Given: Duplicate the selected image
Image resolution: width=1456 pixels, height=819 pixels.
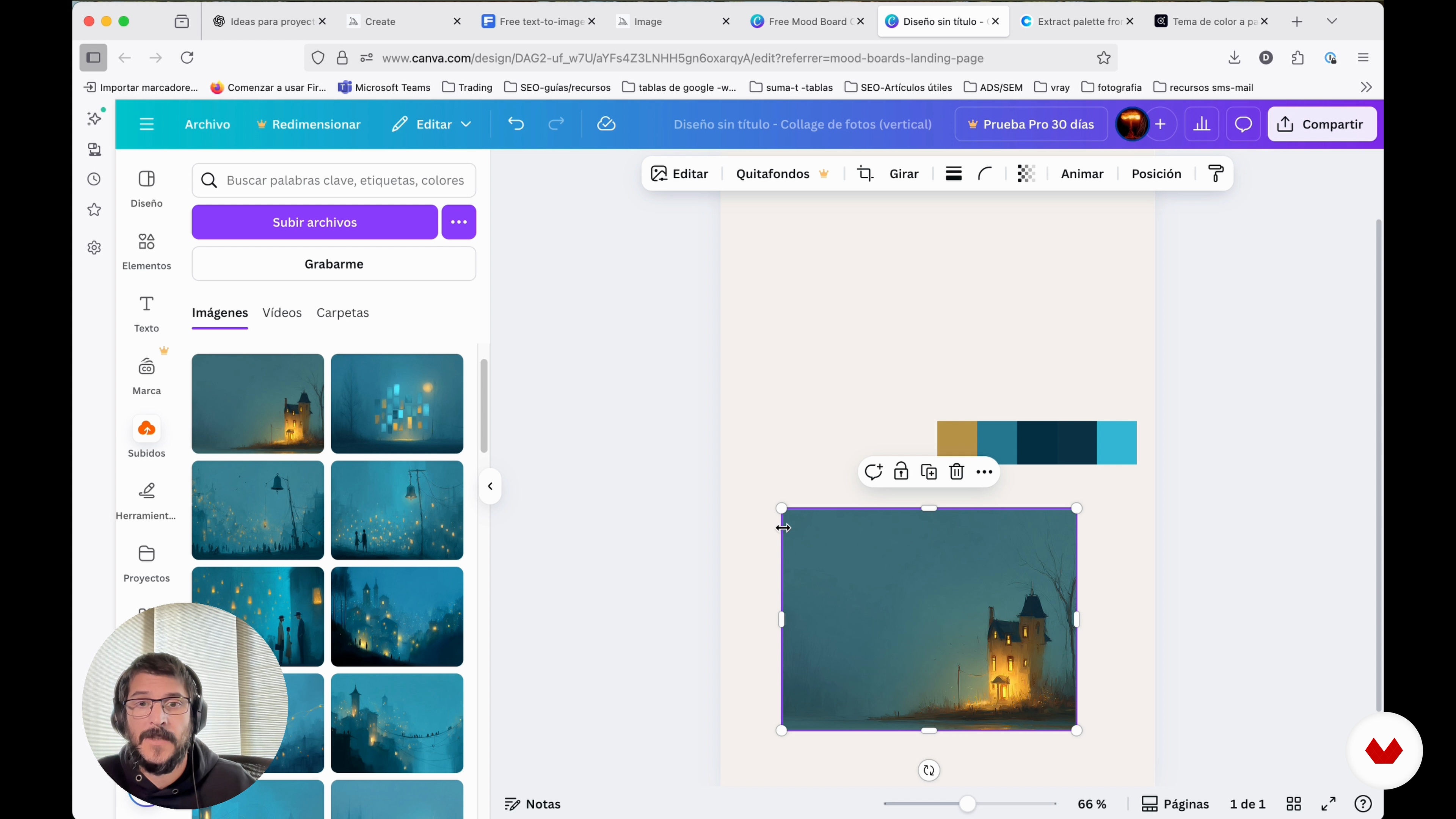Looking at the screenshot, I should click(929, 472).
